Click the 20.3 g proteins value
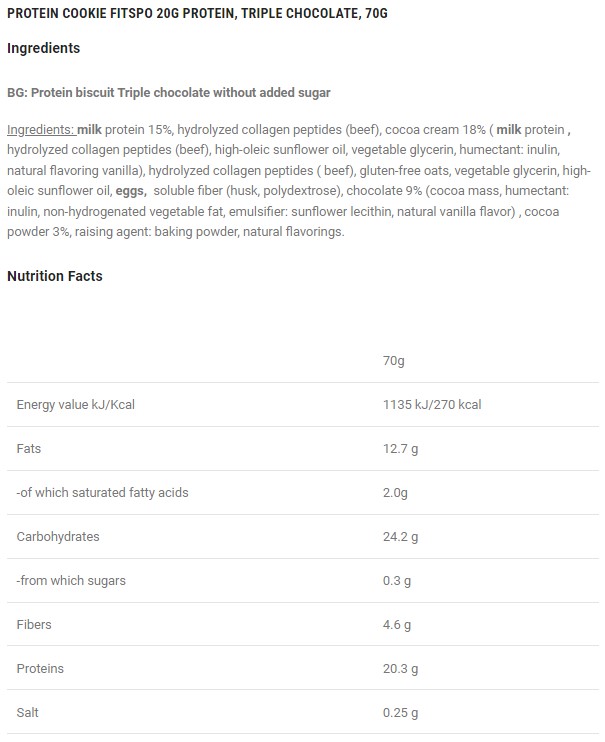 (x=400, y=668)
